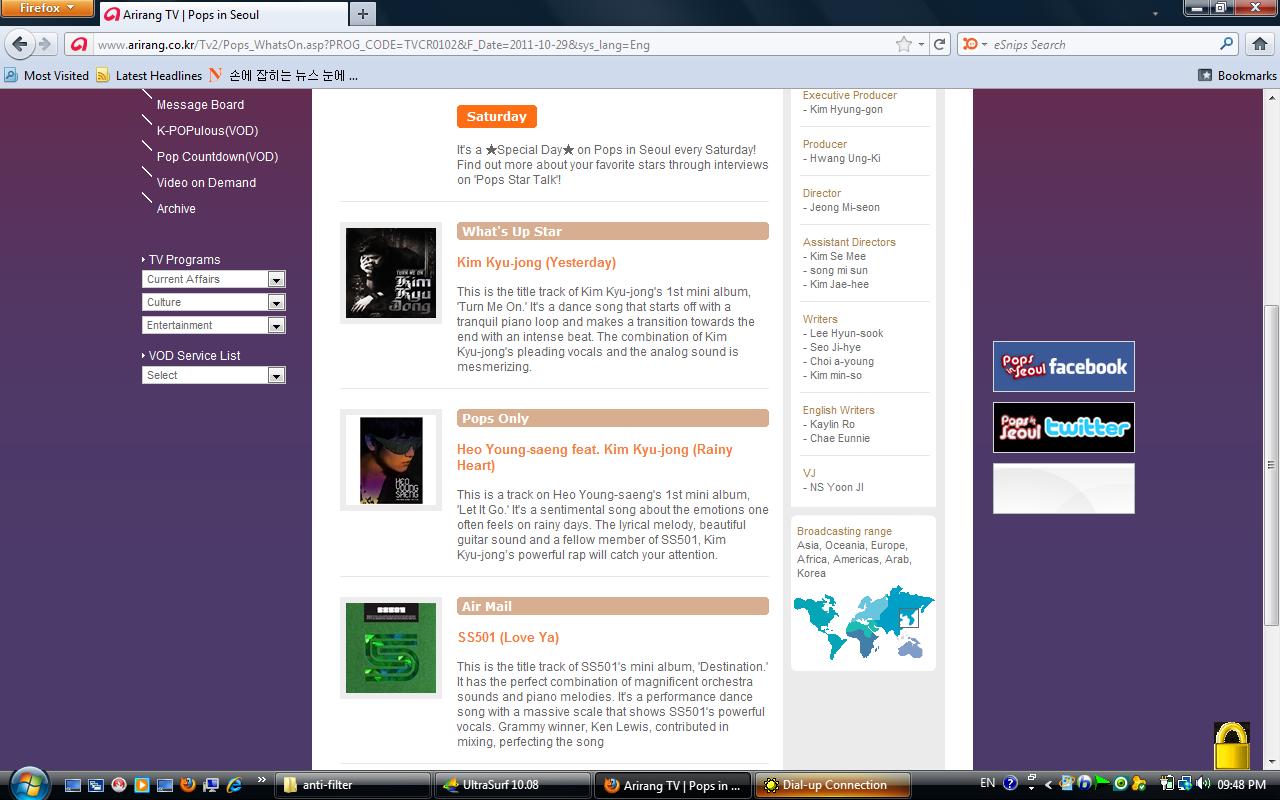Image resolution: width=1280 pixels, height=800 pixels.
Task: Bookmark this page with the star icon
Action: [904, 44]
